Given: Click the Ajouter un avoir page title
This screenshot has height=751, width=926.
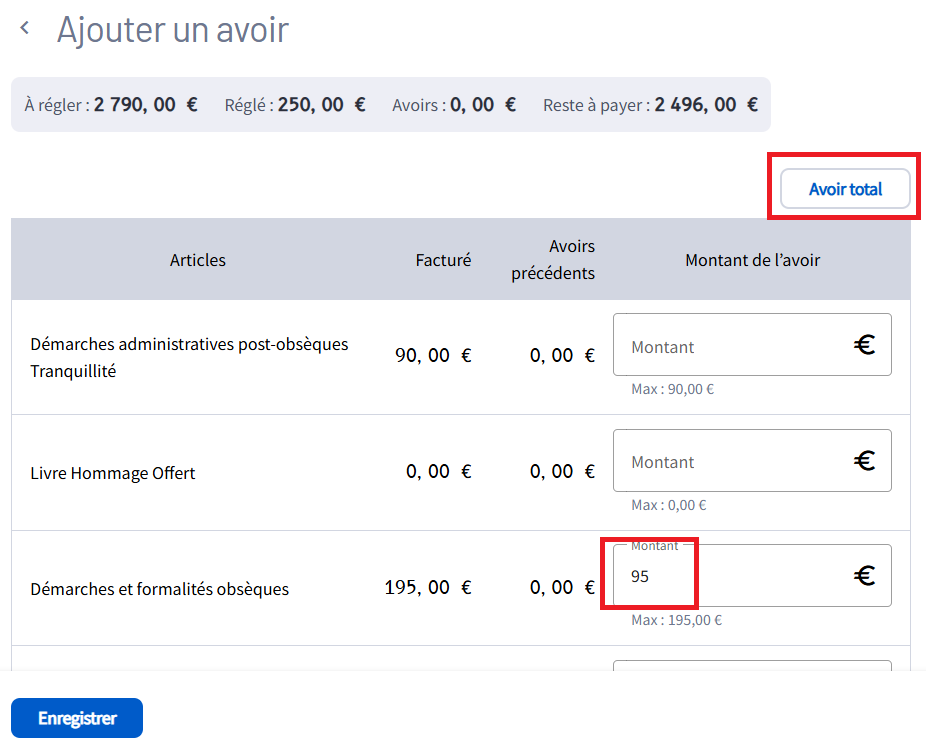Looking at the screenshot, I should click(x=172, y=30).
